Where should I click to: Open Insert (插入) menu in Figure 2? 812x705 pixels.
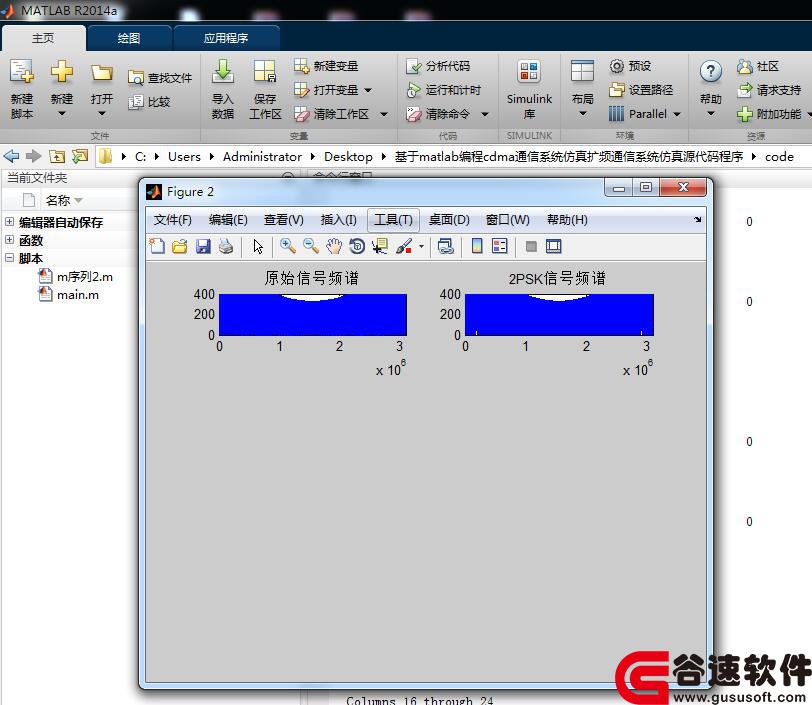click(338, 220)
